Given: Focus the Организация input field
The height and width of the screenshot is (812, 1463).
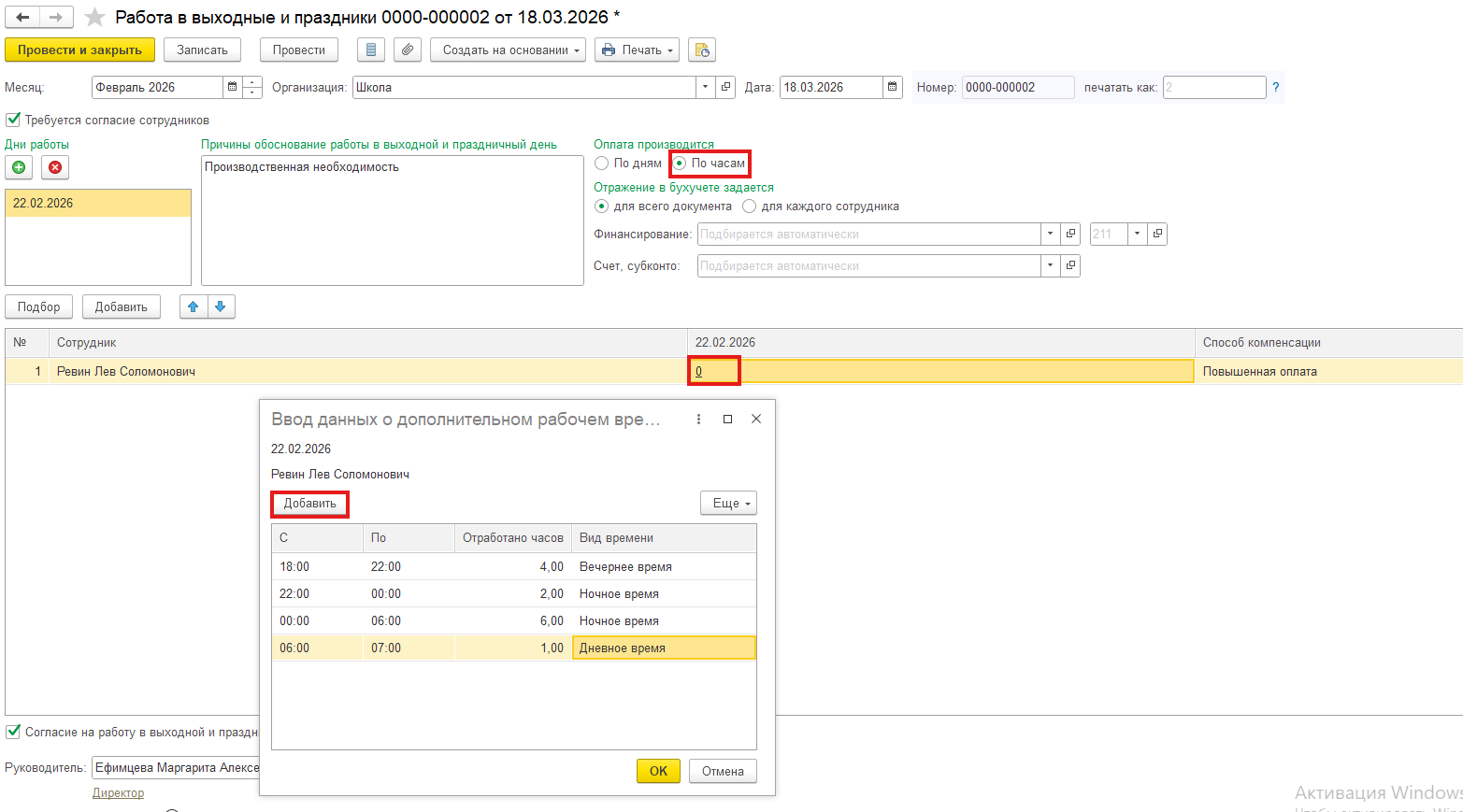Looking at the screenshot, I should pyautogui.click(x=524, y=87).
